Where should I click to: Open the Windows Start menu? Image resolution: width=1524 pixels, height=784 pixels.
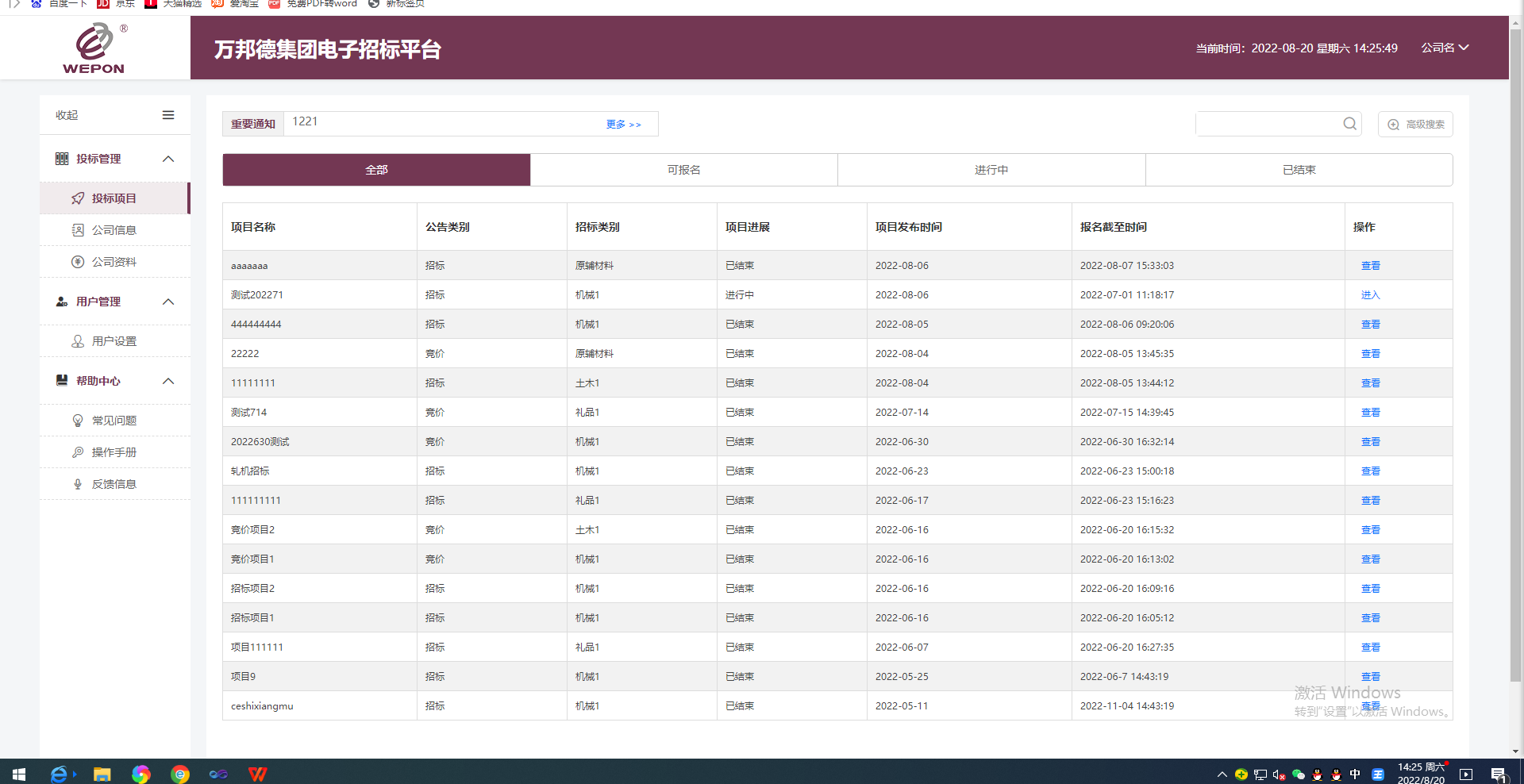[19, 774]
